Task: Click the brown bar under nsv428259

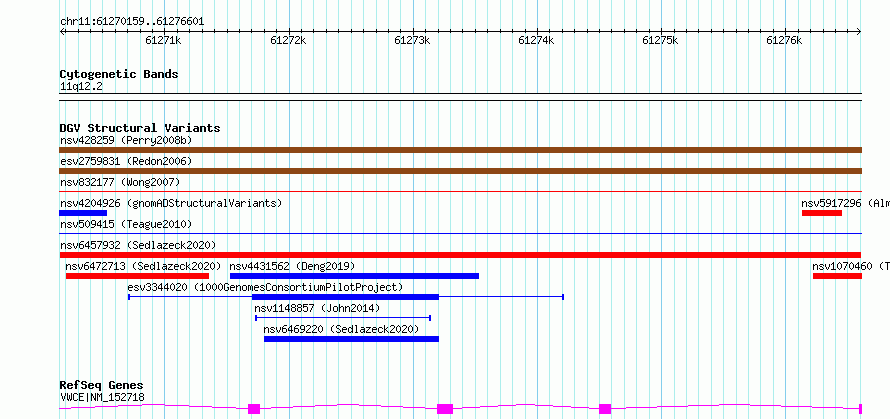Action: pyautogui.click(x=460, y=150)
